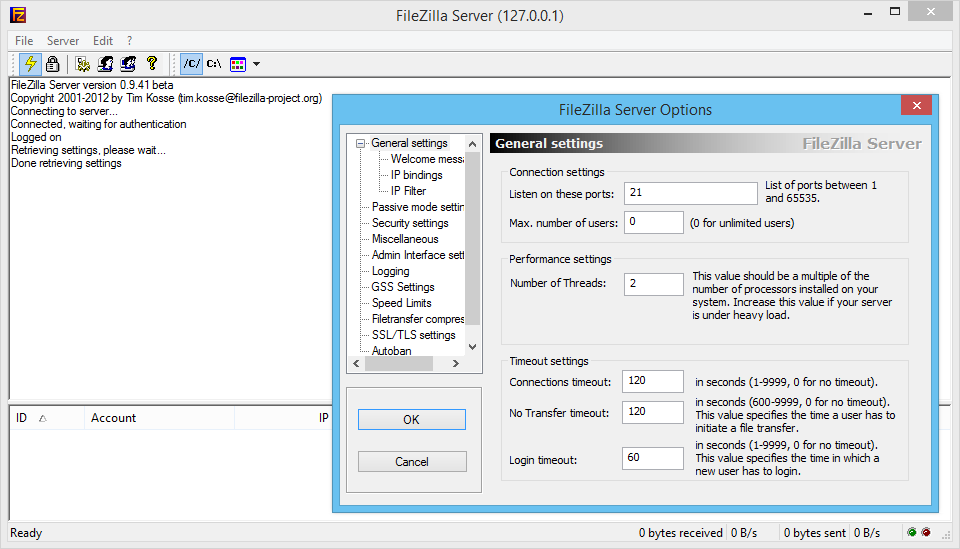Maximize the FileZilla Server main window
The width and height of the screenshot is (960, 549).
pyautogui.click(x=894, y=12)
